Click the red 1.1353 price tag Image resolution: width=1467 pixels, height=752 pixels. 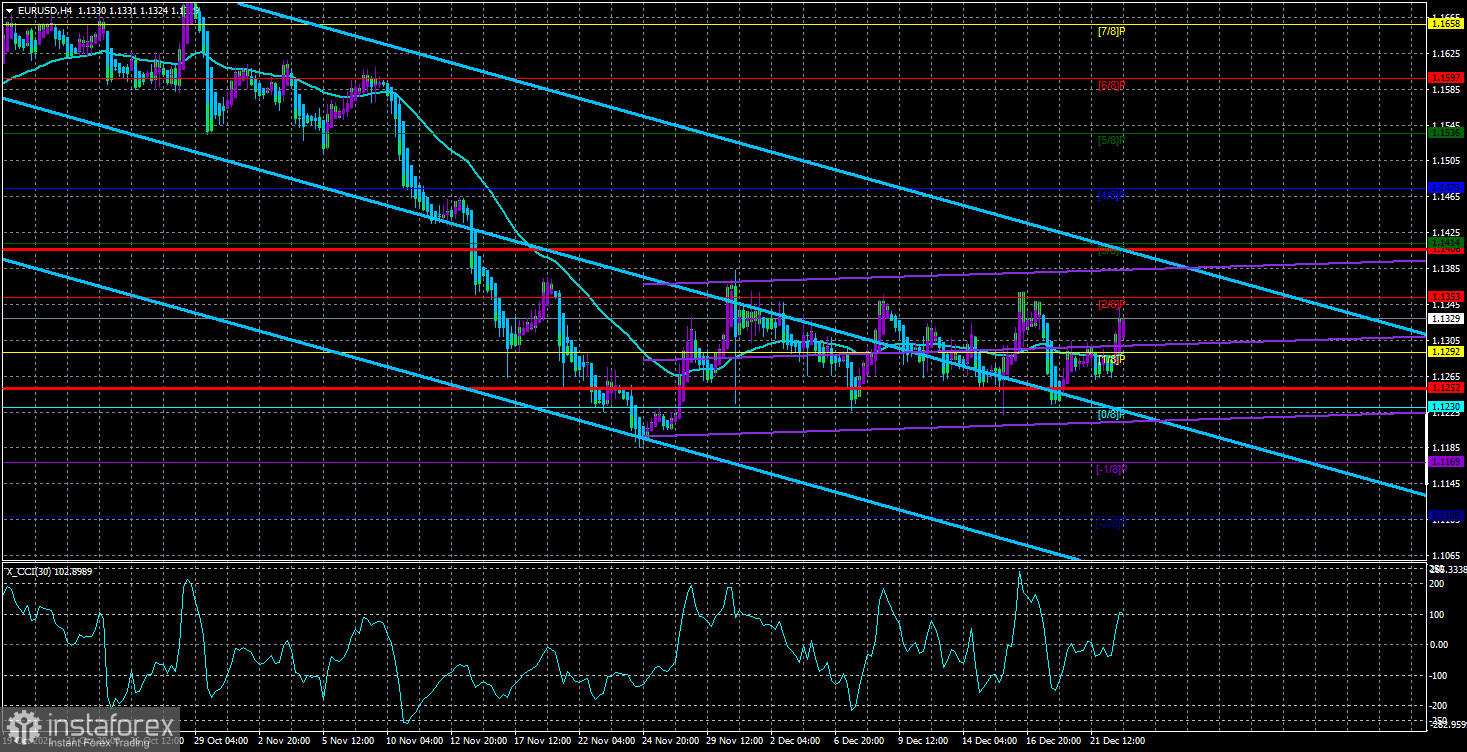point(1446,297)
